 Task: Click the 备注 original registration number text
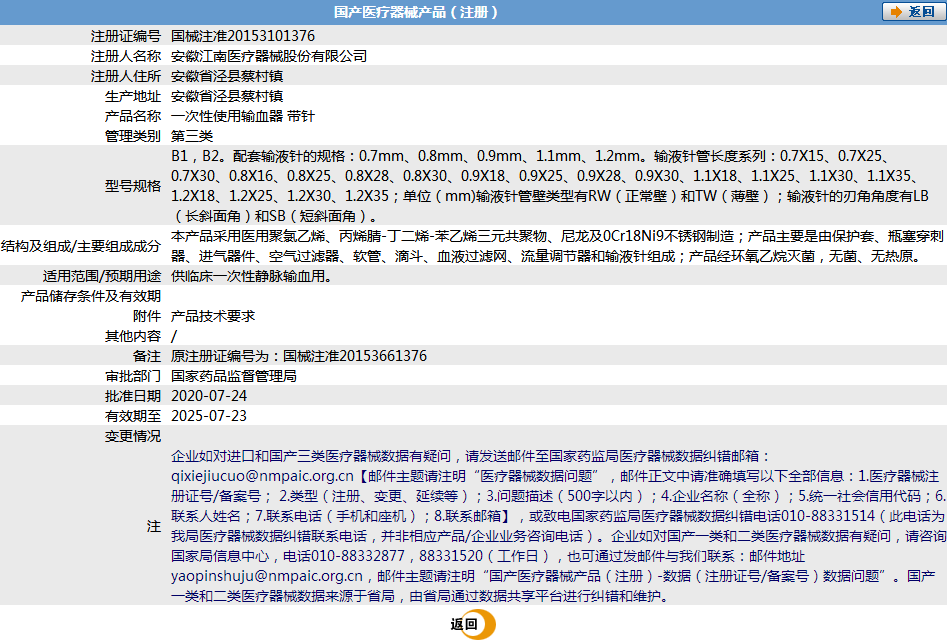[299, 356]
